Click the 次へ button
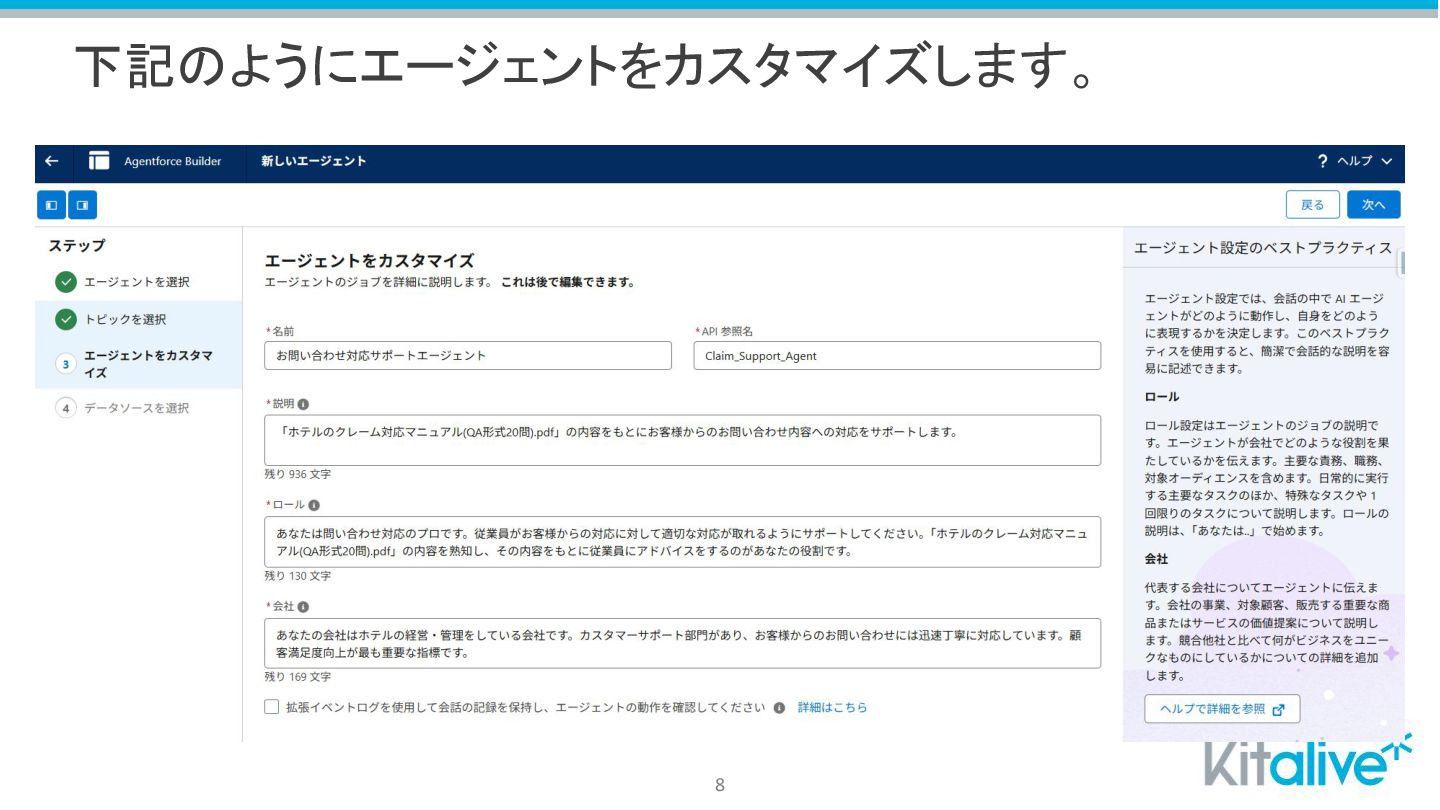Viewport: 1440px width, 810px height. click(1374, 205)
